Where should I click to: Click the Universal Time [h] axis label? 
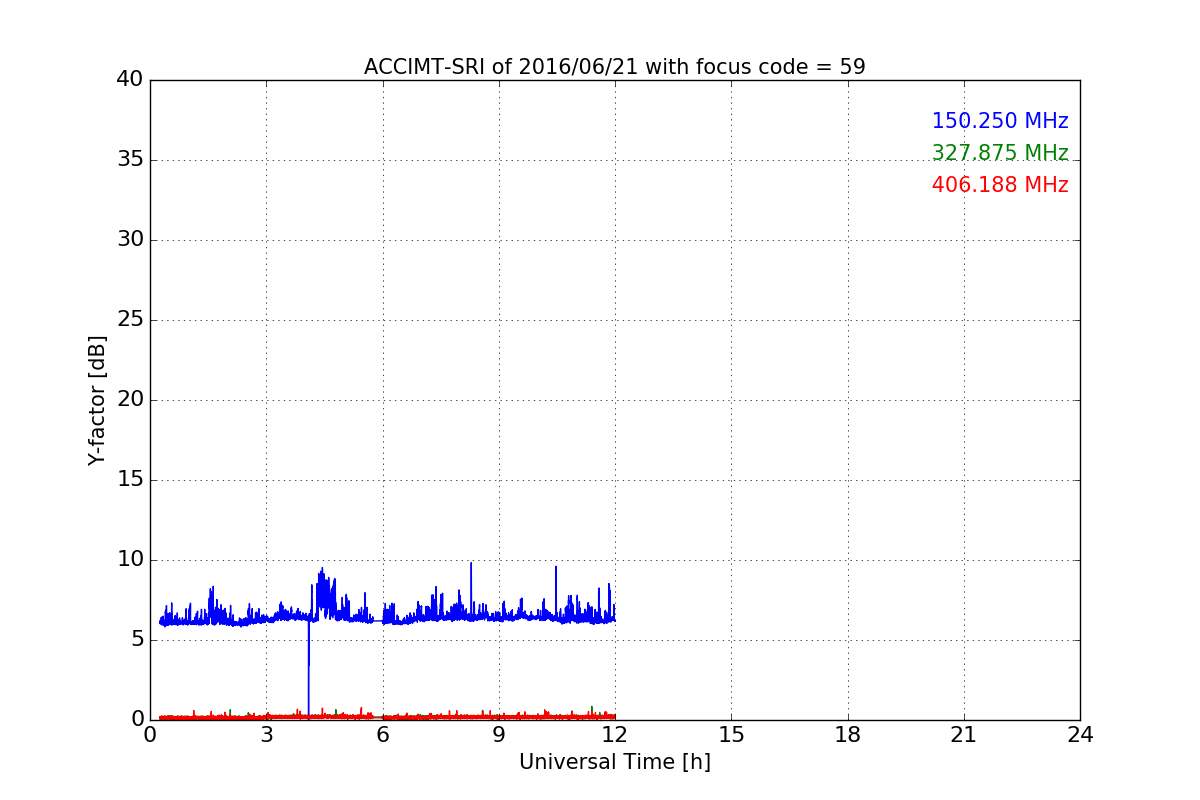click(614, 762)
